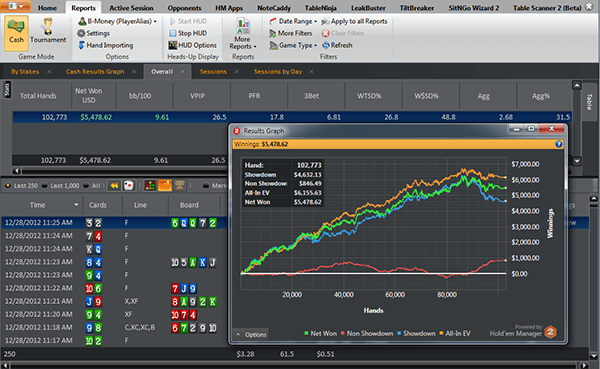The height and width of the screenshot is (369, 600).
Task: Click the help icon in Results Graph
Action: [x=559, y=144]
